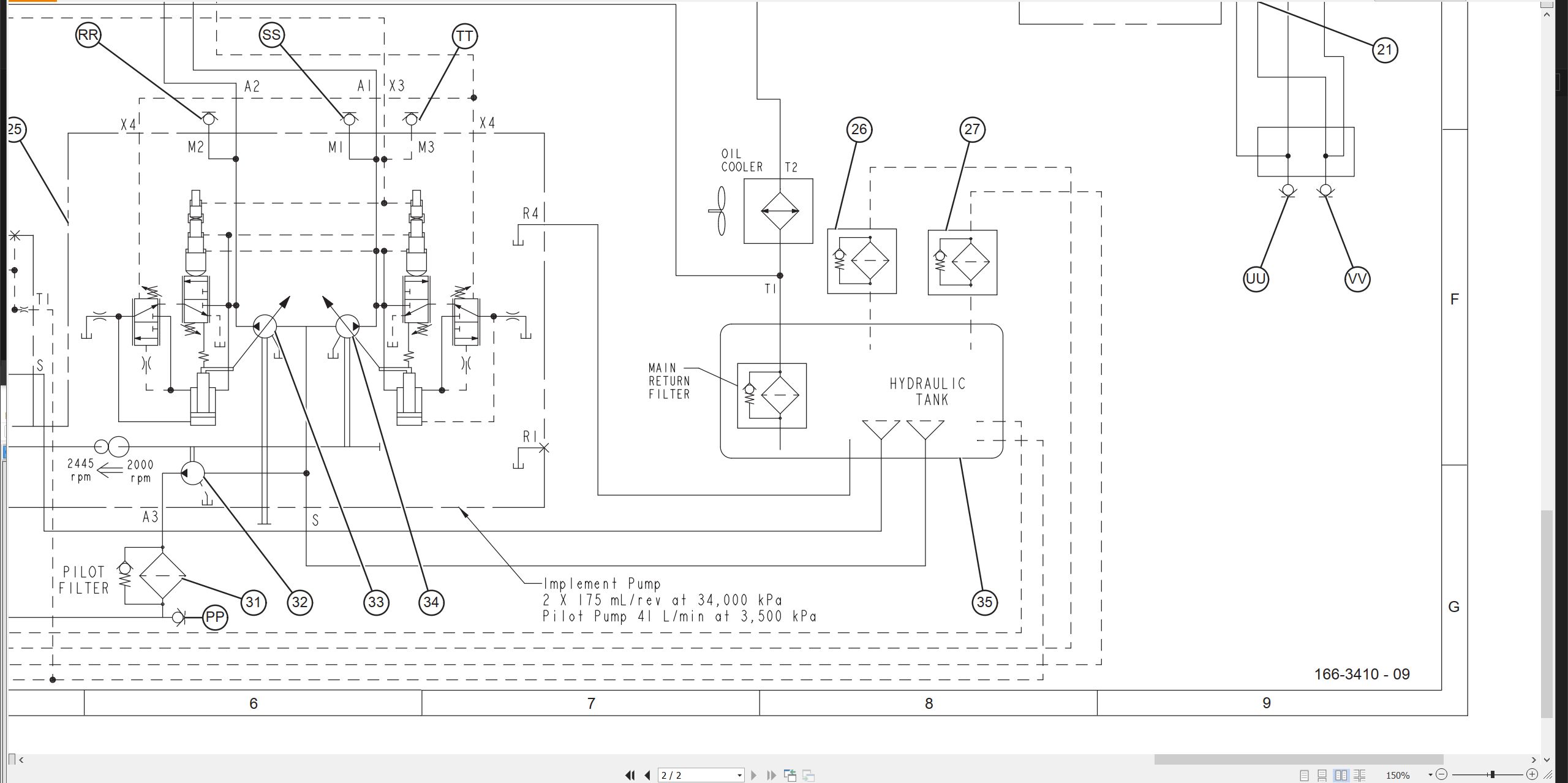
Task: Click the previous view navigation icon
Action: click(x=790, y=776)
